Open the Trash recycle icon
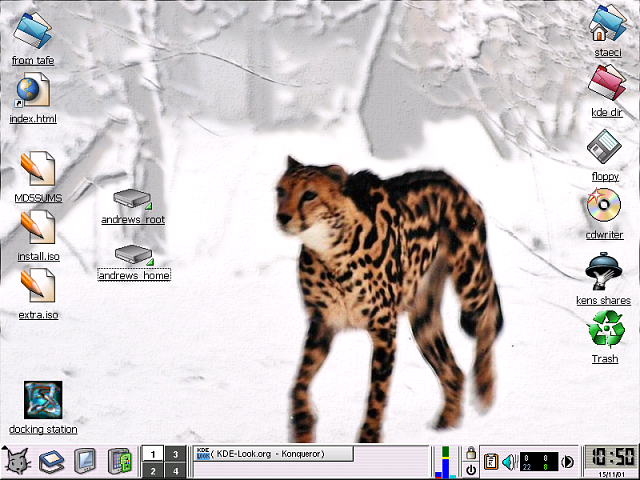Screen dimensions: 640x480 point(605,329)
